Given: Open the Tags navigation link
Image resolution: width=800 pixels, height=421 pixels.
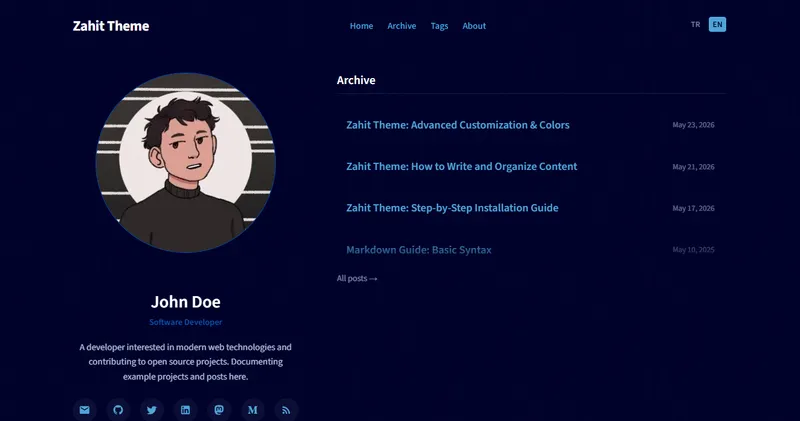Looking at the screenshot, I should 439,26.
